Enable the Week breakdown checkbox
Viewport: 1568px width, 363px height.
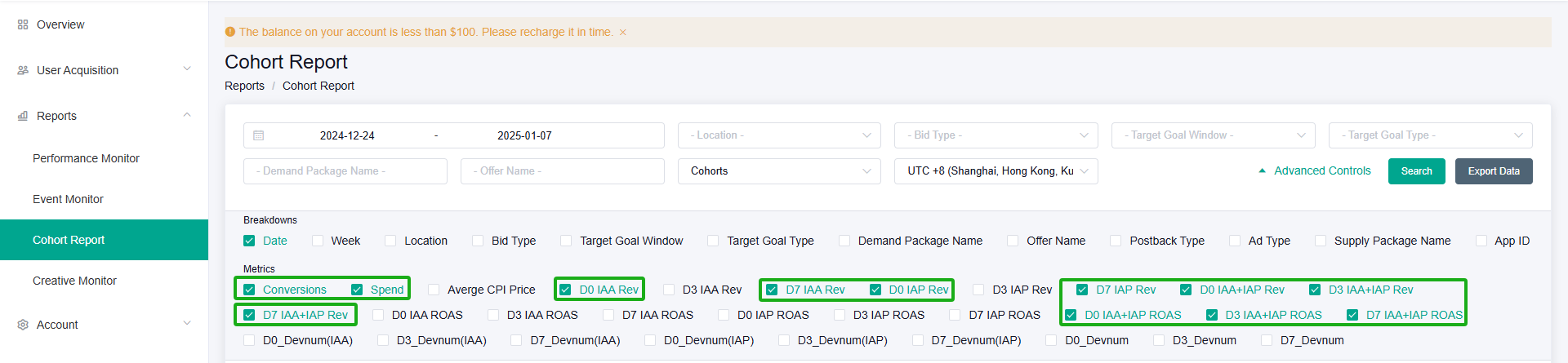click(x=318, y=241)
